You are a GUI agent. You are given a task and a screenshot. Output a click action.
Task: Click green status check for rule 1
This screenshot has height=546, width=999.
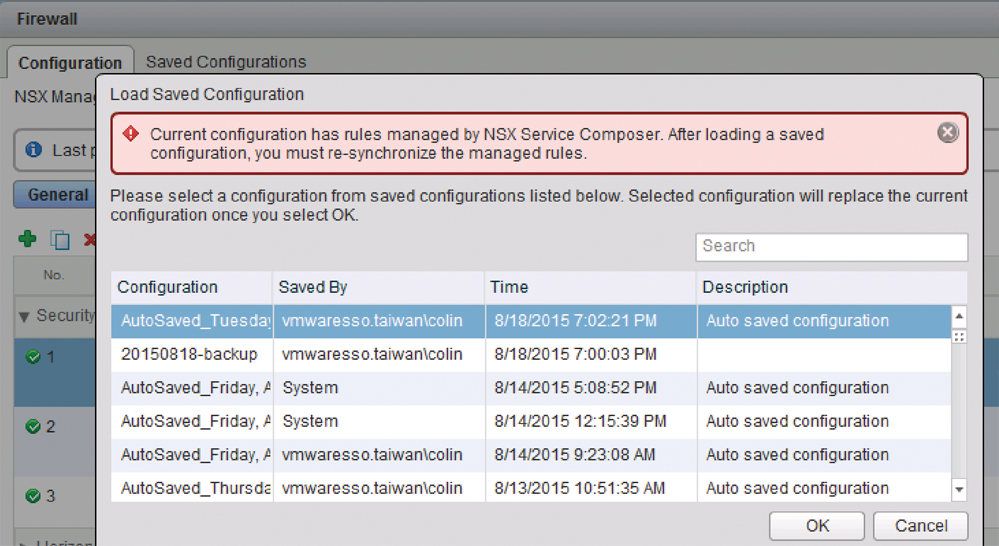[x=33, y=357]
